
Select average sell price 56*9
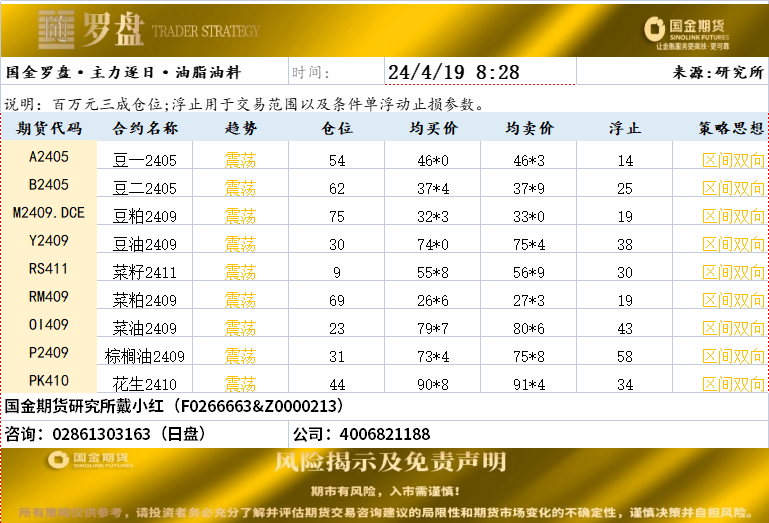[x=529, y=273]
